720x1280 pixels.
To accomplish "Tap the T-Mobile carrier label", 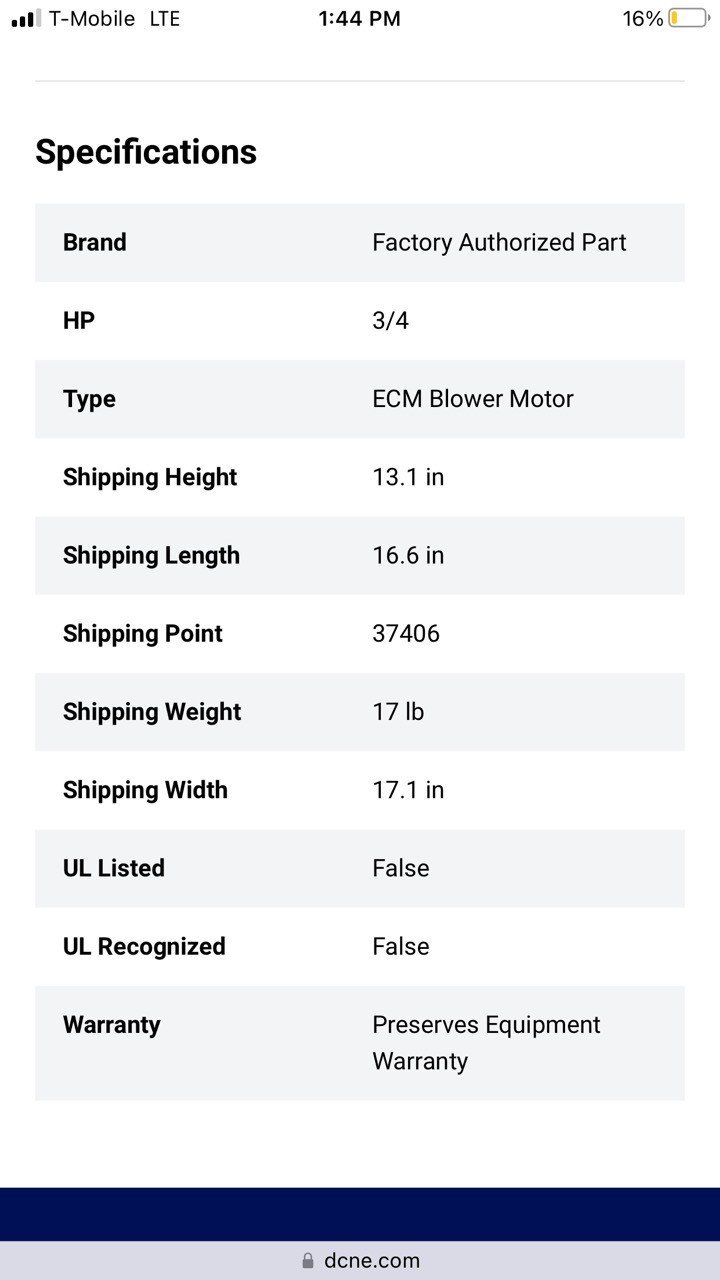I will 92,17.
